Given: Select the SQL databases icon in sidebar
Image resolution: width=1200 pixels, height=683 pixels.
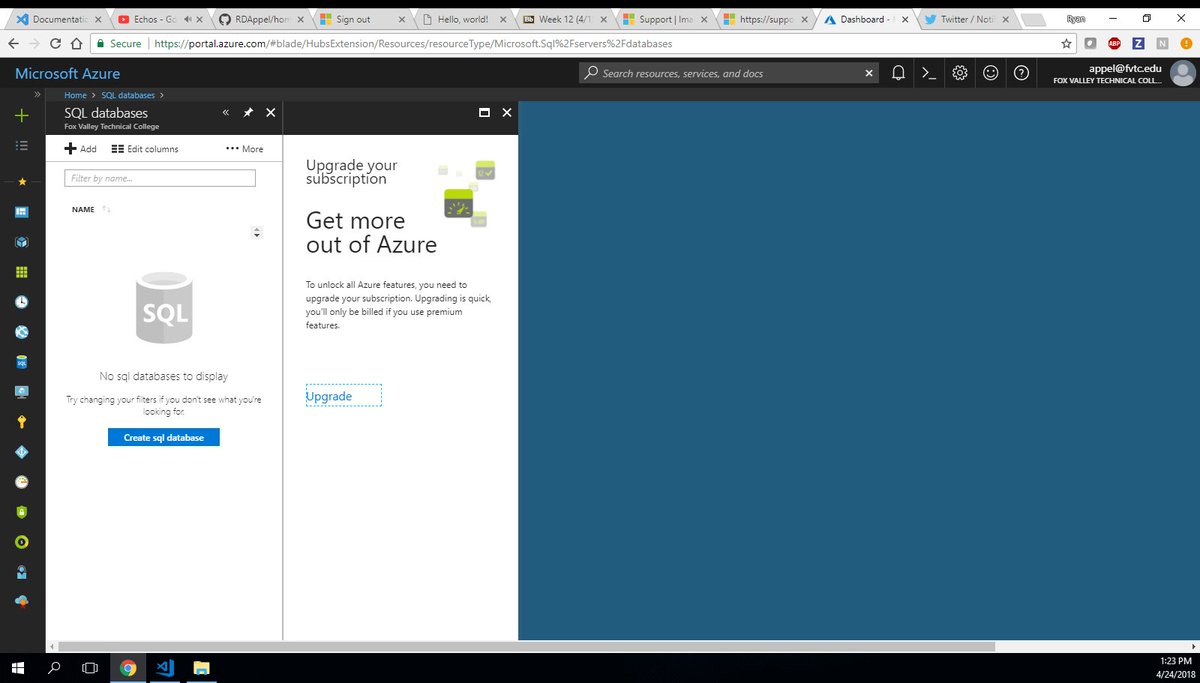Looking at the screenshot, I should tap(22, 362).
